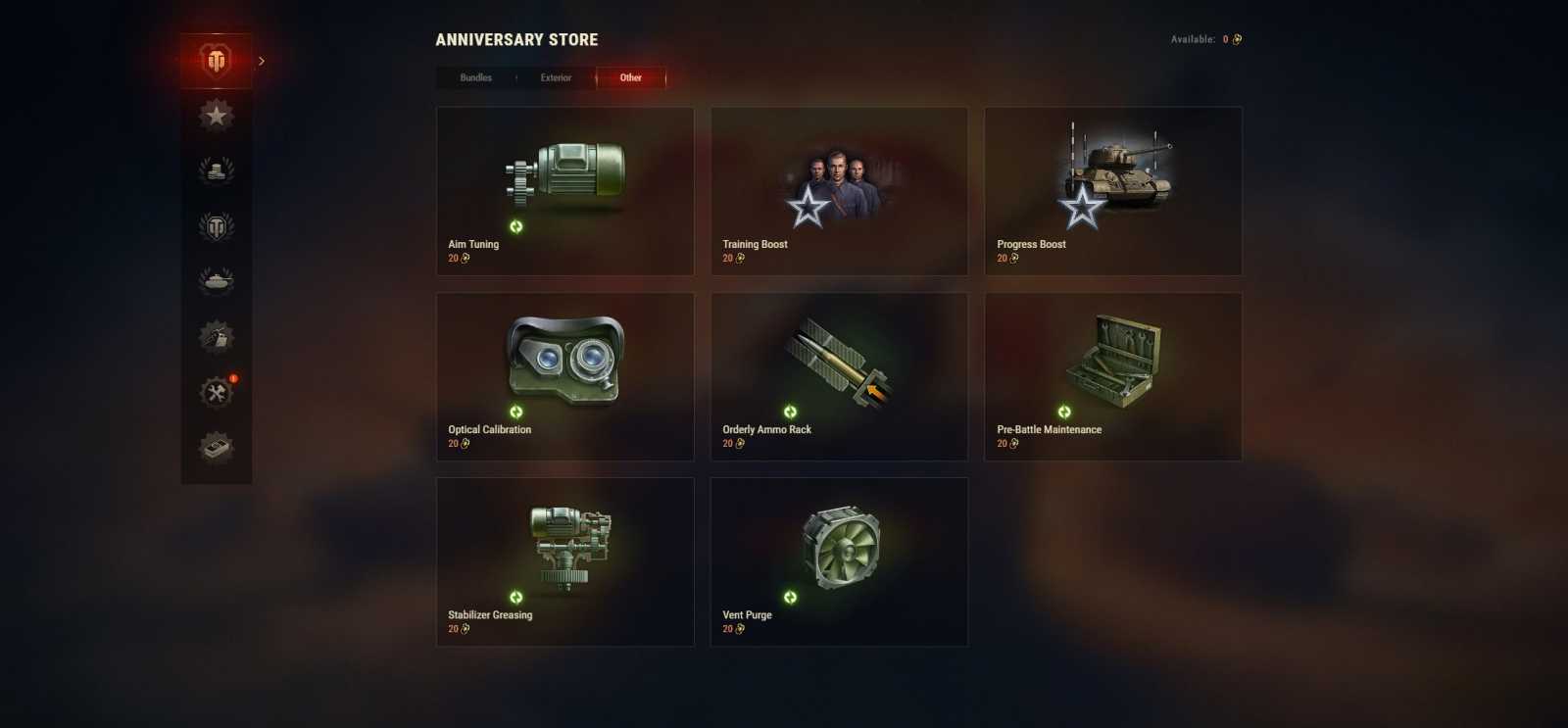Select the Pre-Battle Maintenance toolbox card
Viewport: 1568px width, 728px height.
tap(1113, 376)
